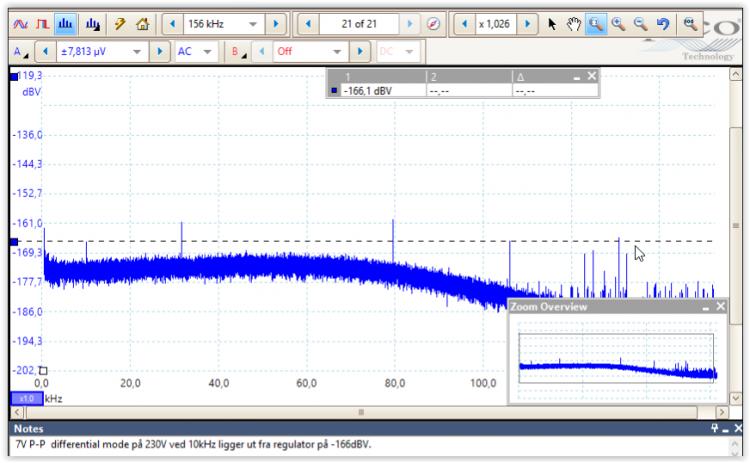Select the normal arrow pointer tool
This screenshot has height=463, width=750.
coord(554,22)
